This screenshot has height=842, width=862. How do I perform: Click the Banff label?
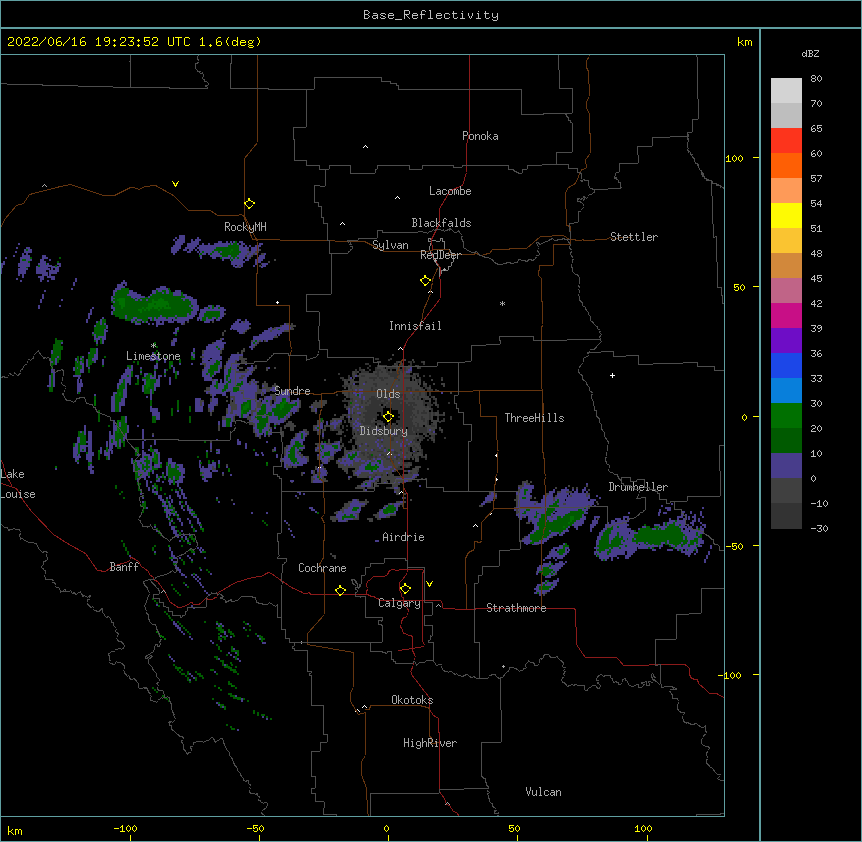tap(124, 567)
